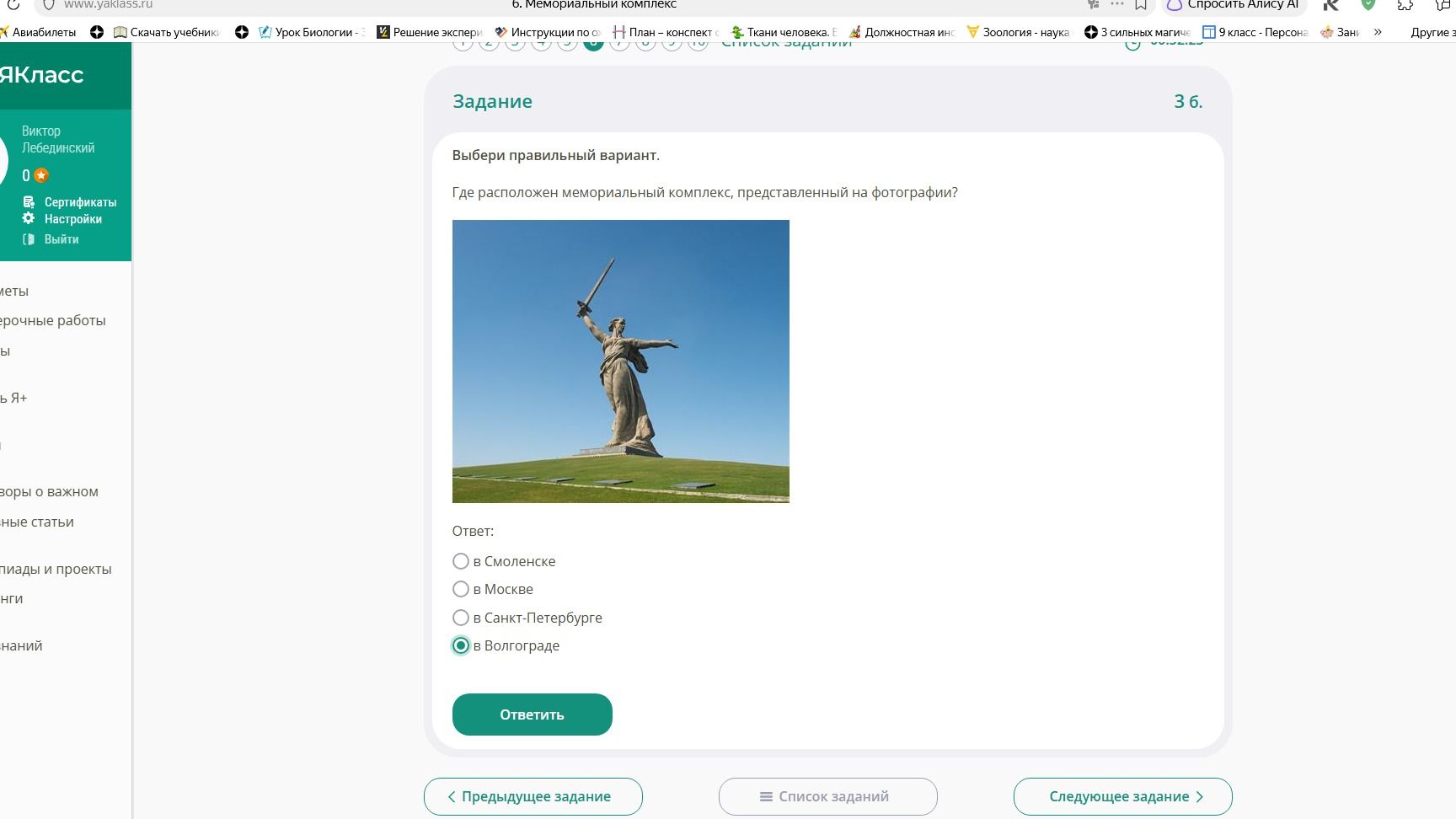This screenshot has height=819, width=1456.
Task: Open the Я+ subscription sidebar item
Action: (13, 398)
